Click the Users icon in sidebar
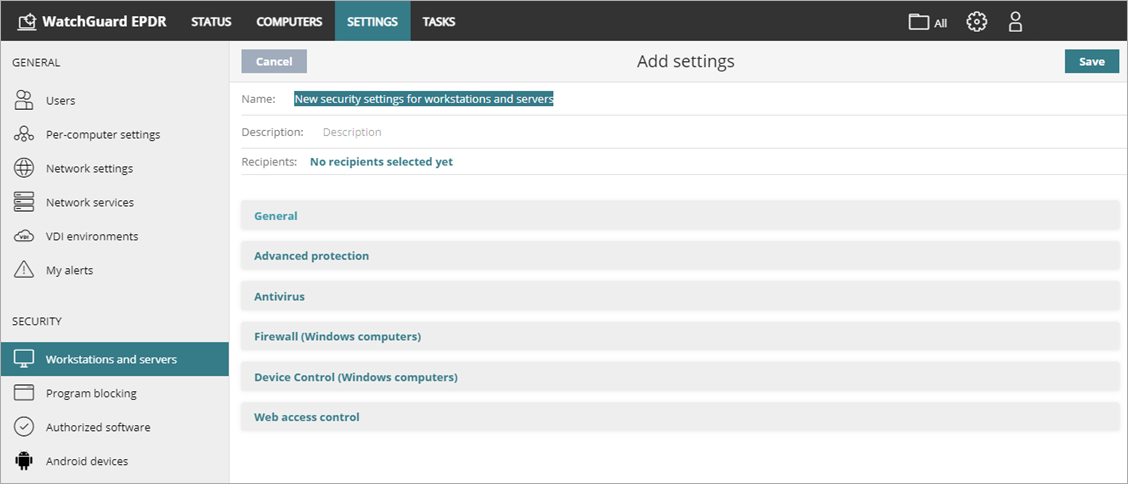The height and width of the screenshot is (484, 1128). click(x=25, y=100)
